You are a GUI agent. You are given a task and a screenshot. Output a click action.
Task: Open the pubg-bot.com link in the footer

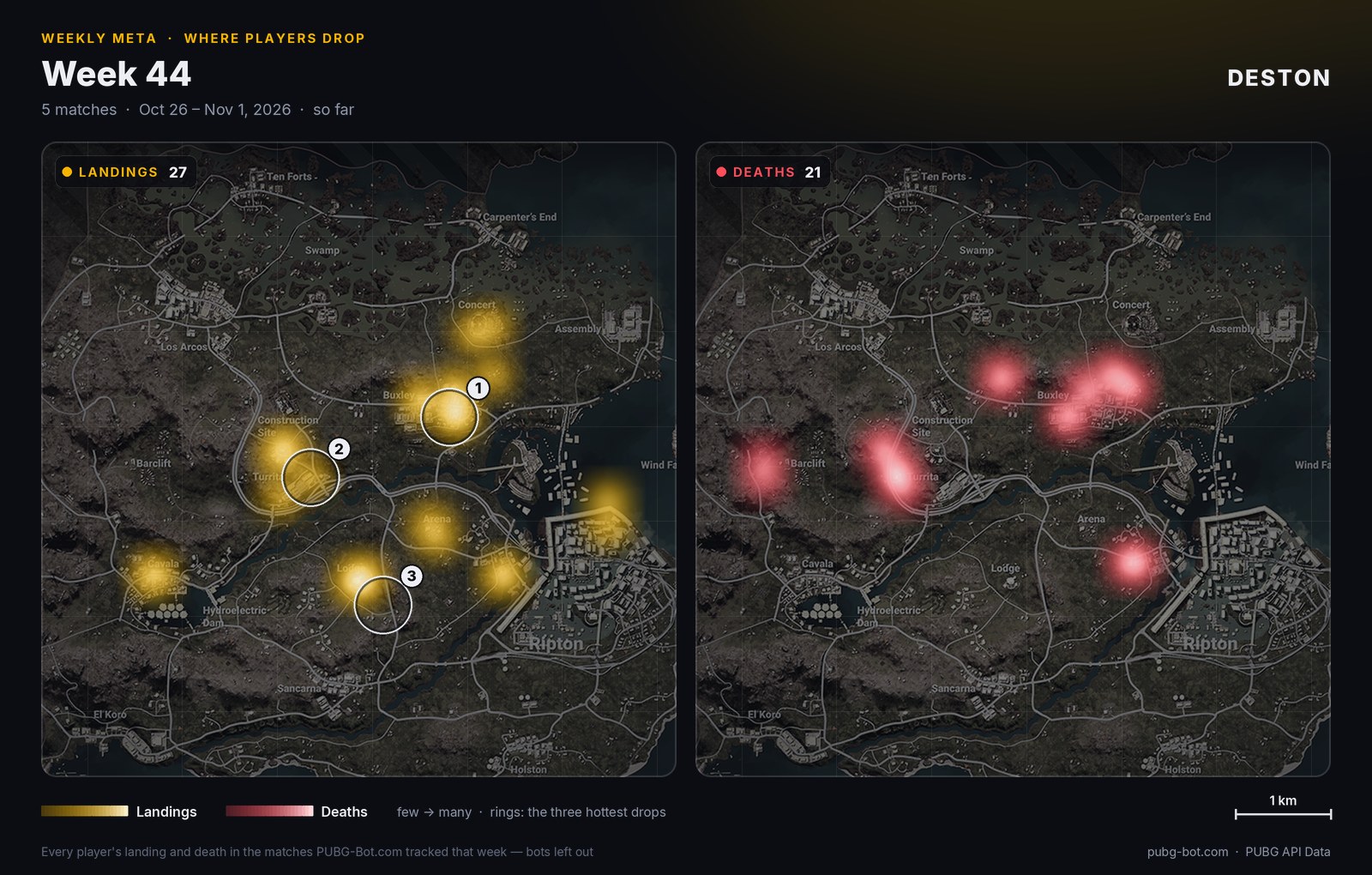click(1188, 852)
